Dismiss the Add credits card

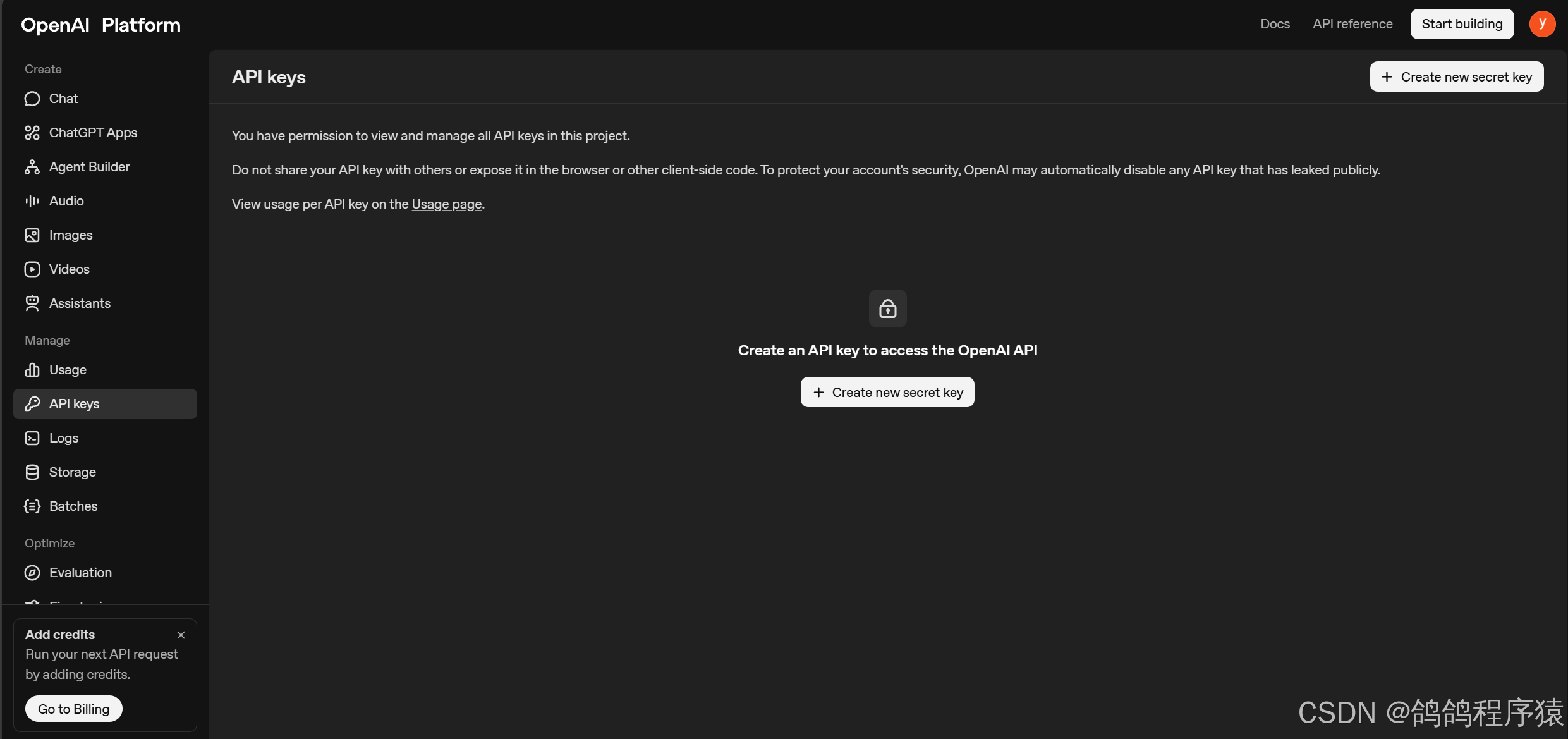181,635
